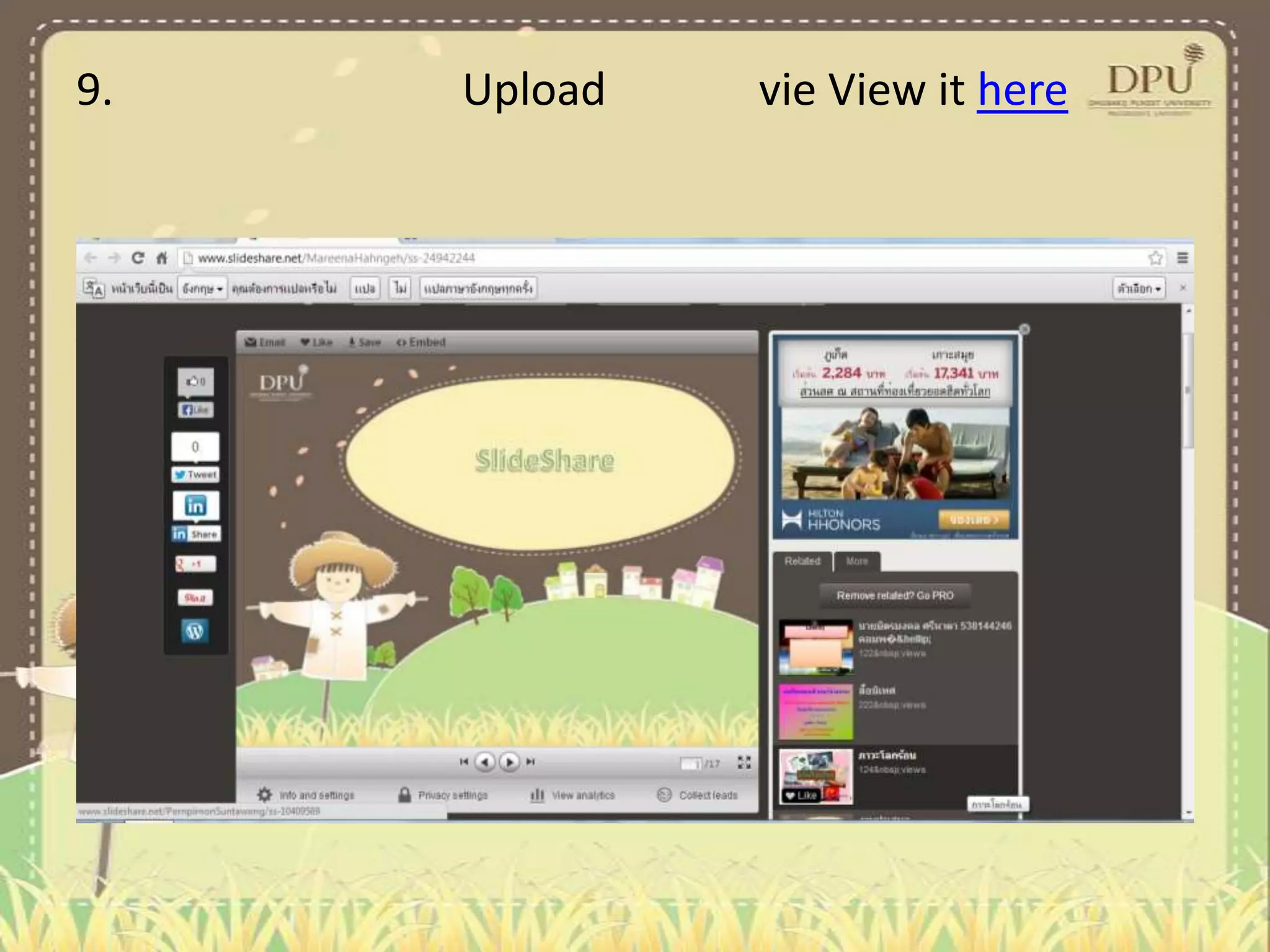The image size is (1270, 952).
Task: Open the browser home icon
Action: click(x=162, y=258)
